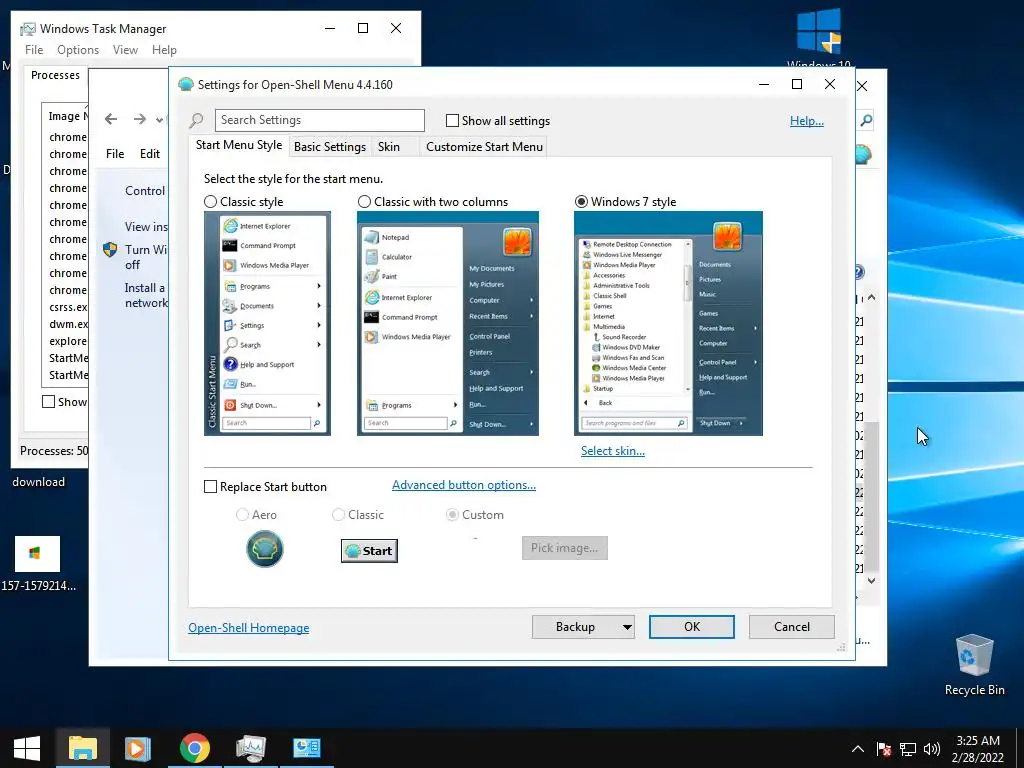This screenshot has height=768, width=1024.
Task: Click the volume speaker tray icon
Action: pyautogui.click(x=932, y=749)
